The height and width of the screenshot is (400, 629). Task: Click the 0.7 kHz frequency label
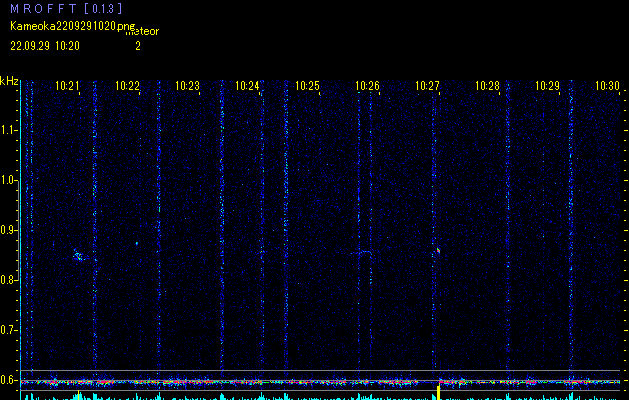point(8,330)
